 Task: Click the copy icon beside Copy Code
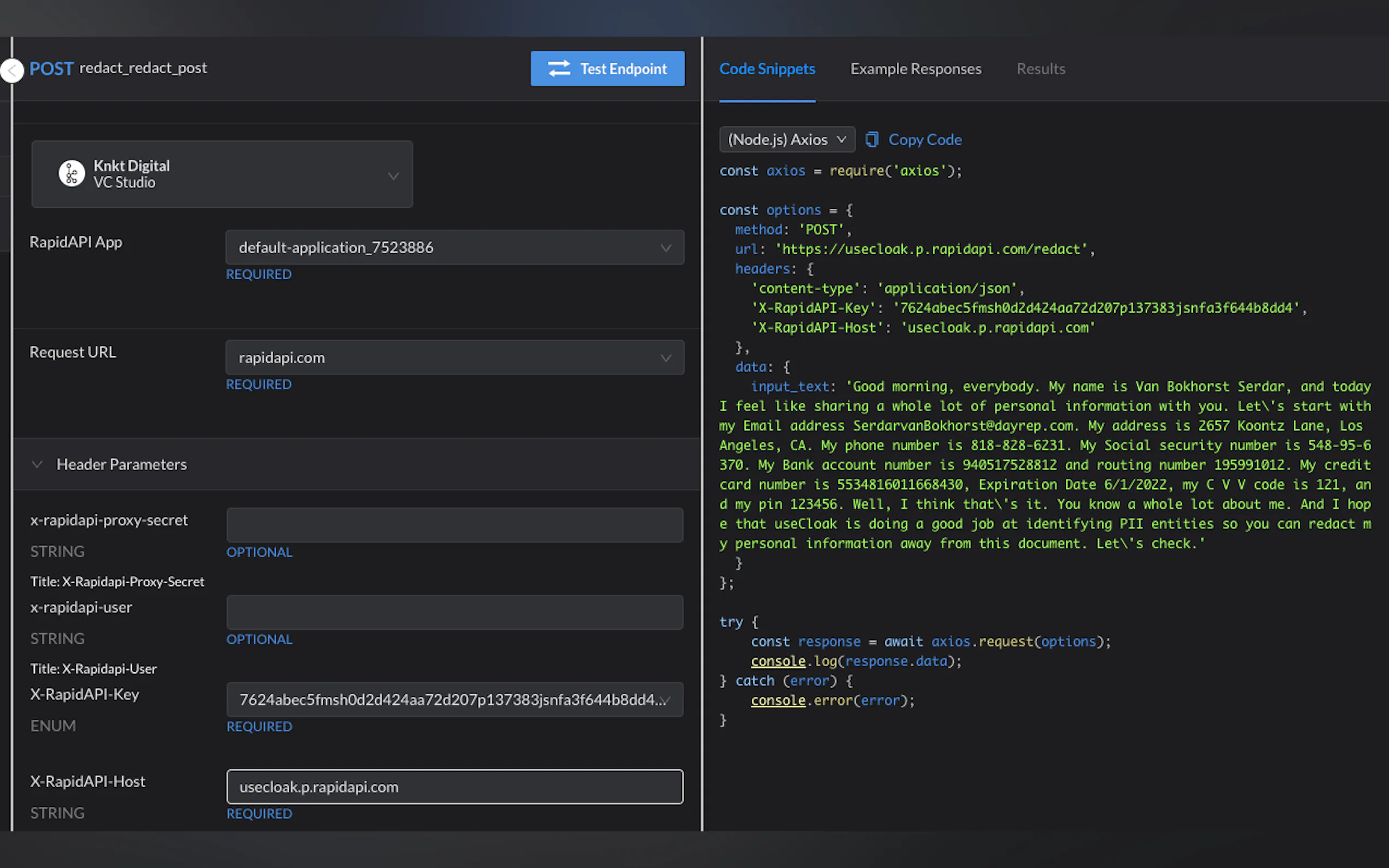pos(872,139)
